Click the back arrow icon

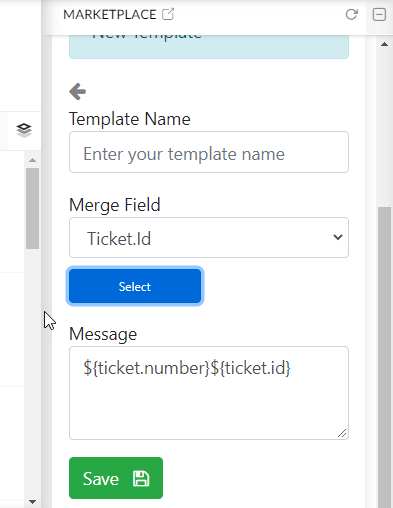pyautogui.click(x=78, y=91)
